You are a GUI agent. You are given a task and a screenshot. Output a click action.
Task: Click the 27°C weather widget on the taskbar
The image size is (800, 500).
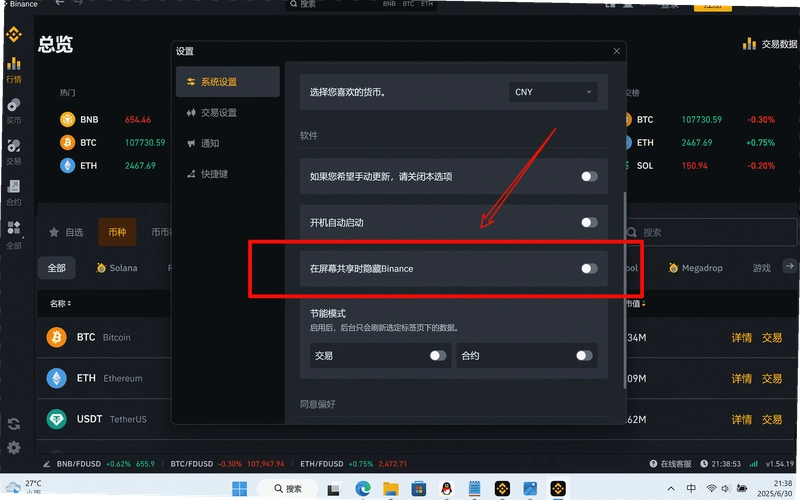(x=24, y=487)
